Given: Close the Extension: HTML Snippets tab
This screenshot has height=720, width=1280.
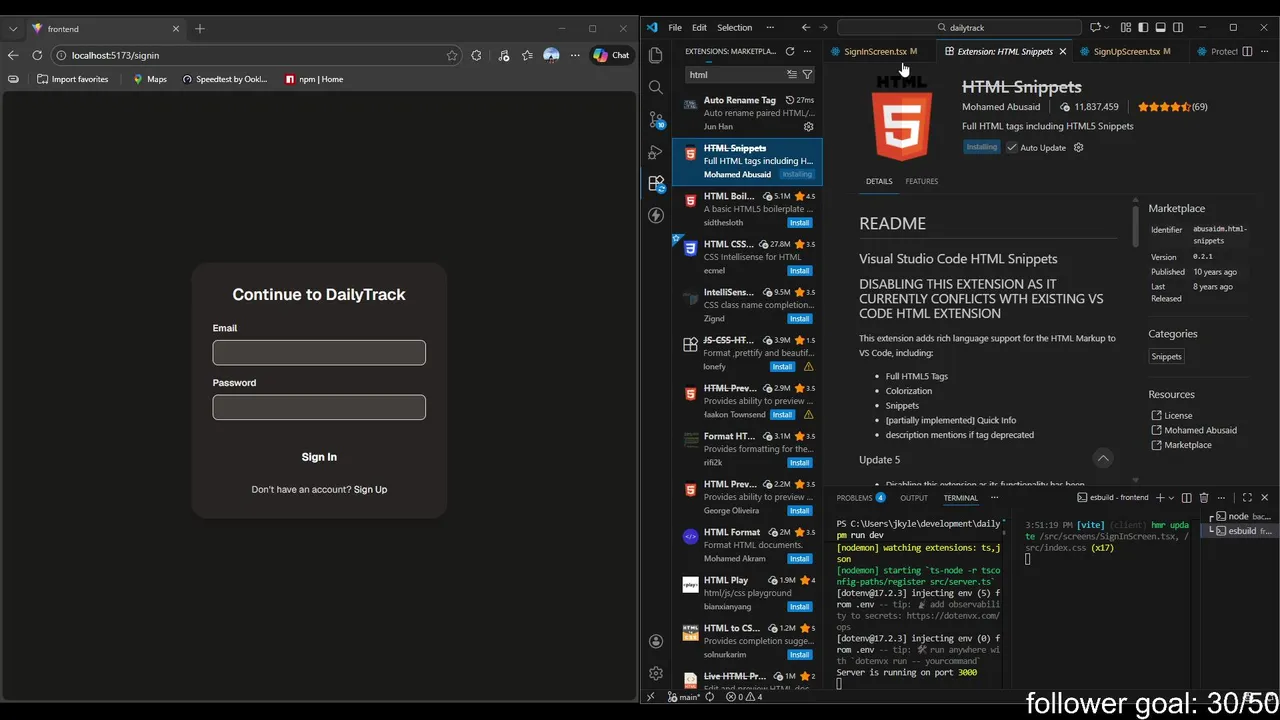Looking at the screenshot, I should point(1063,51).
